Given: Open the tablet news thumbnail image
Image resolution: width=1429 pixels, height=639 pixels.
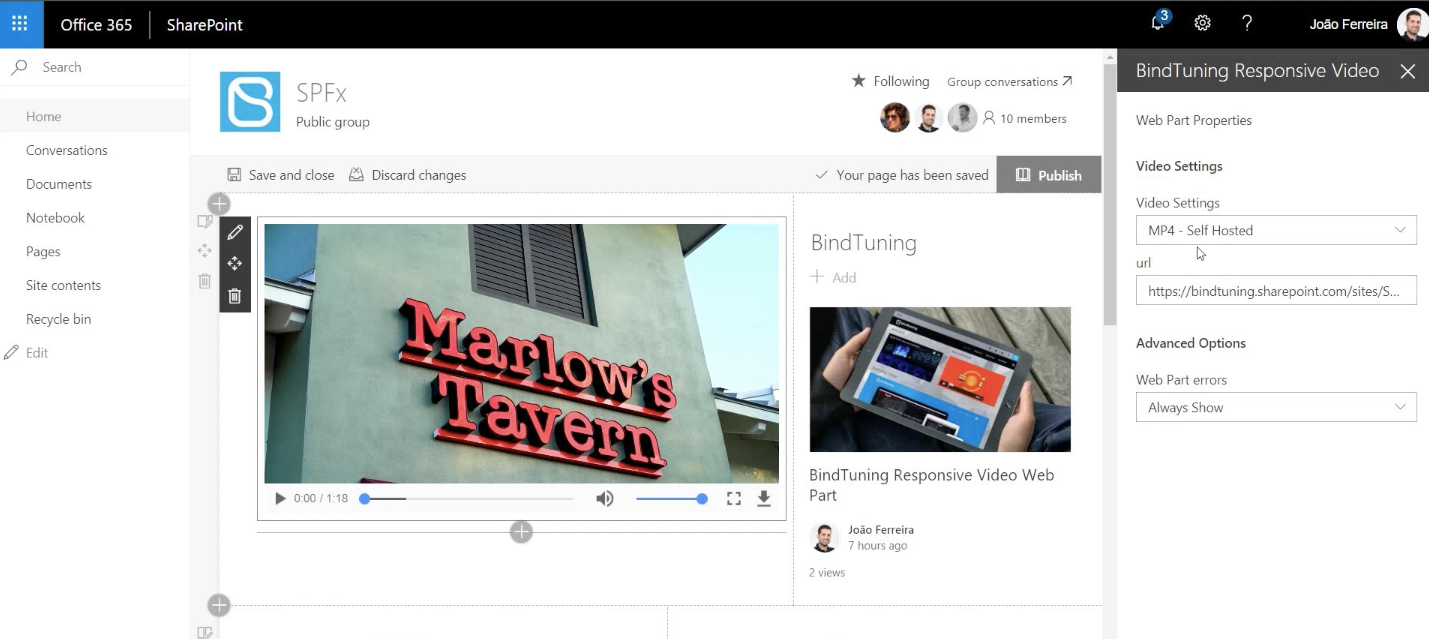Looking at the screenshot, I should pos(940,379).
